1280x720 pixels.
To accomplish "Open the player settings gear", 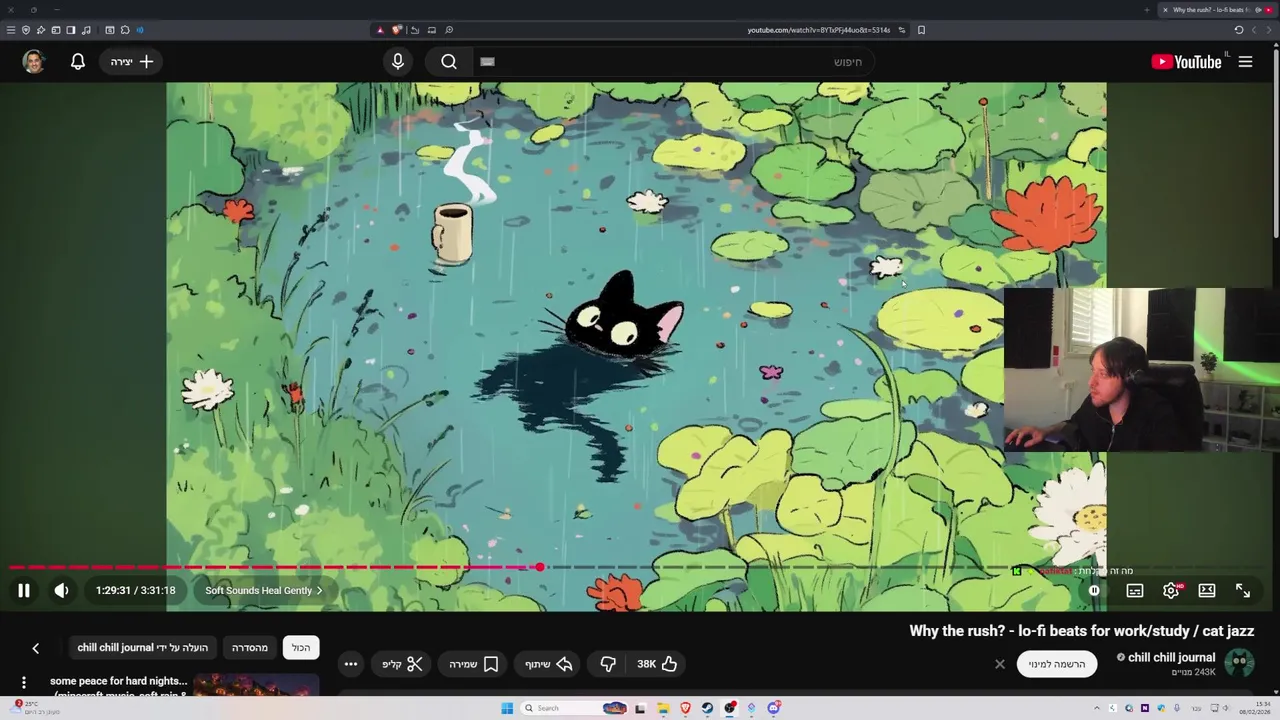I will 1171,591.
